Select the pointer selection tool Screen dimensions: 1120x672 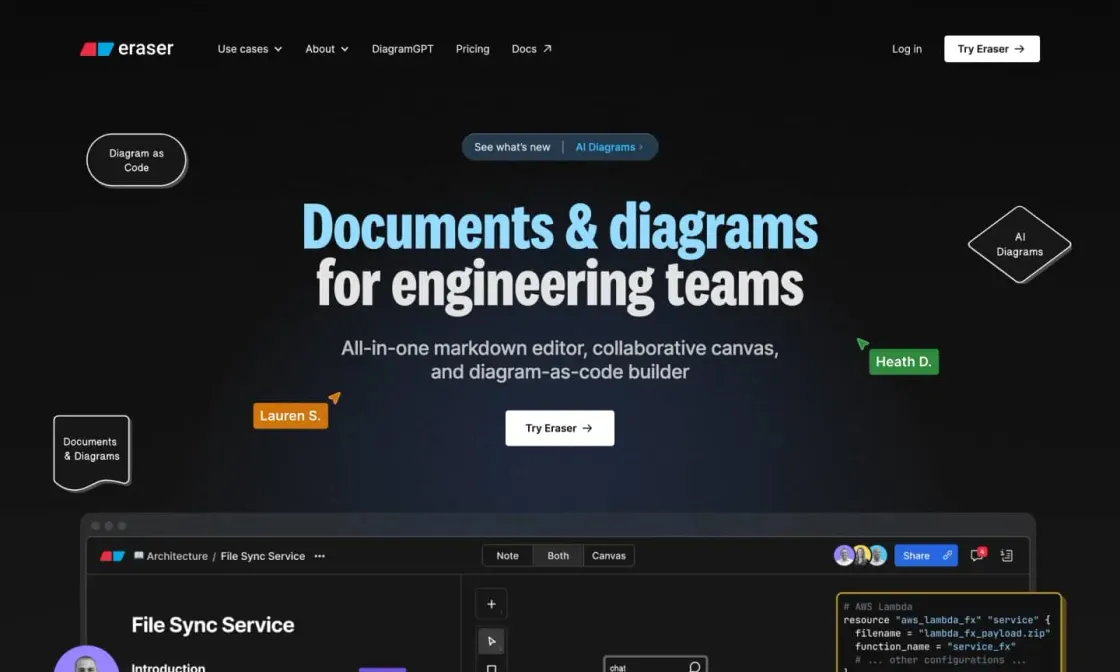click(x=491, y=641)
